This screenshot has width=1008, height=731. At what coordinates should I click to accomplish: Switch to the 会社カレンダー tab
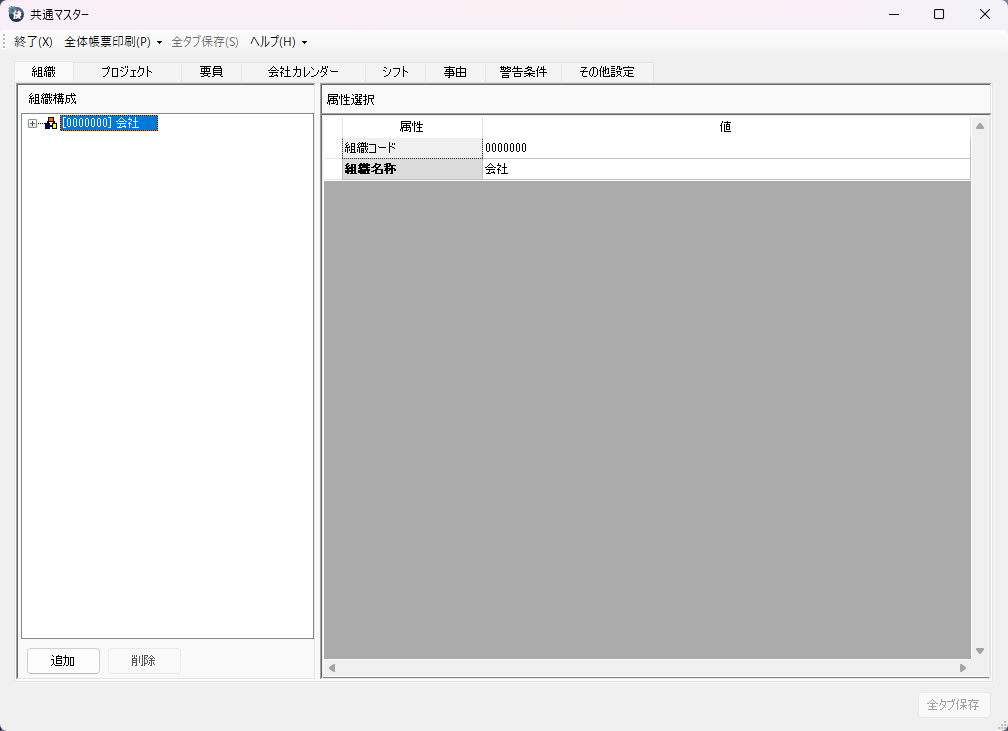pyautogui.click(x=303, y=72)
